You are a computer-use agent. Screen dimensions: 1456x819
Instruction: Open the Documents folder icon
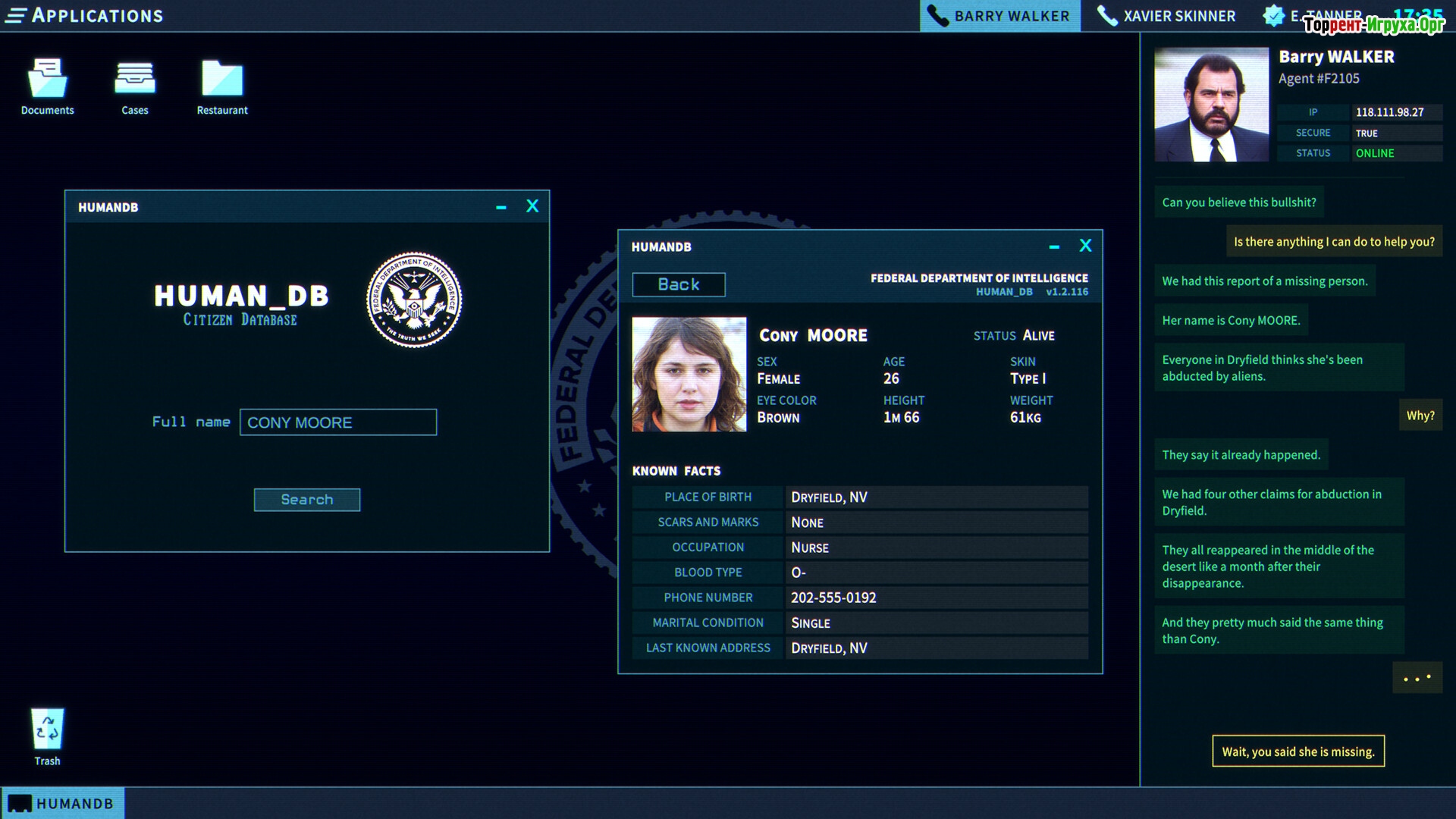click(x=47, y=80)
